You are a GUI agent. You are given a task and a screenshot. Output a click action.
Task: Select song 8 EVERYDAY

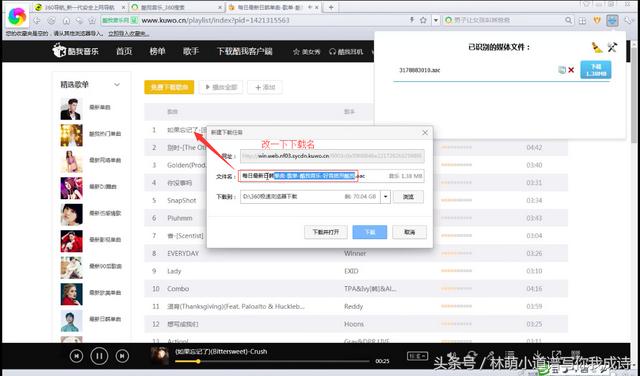point(183,254)
